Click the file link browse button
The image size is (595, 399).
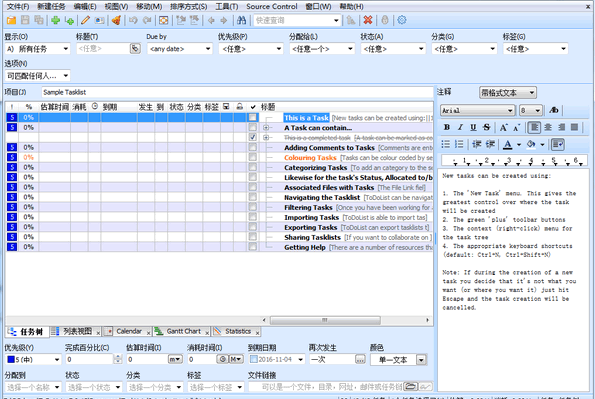click(x=410, y=386)
